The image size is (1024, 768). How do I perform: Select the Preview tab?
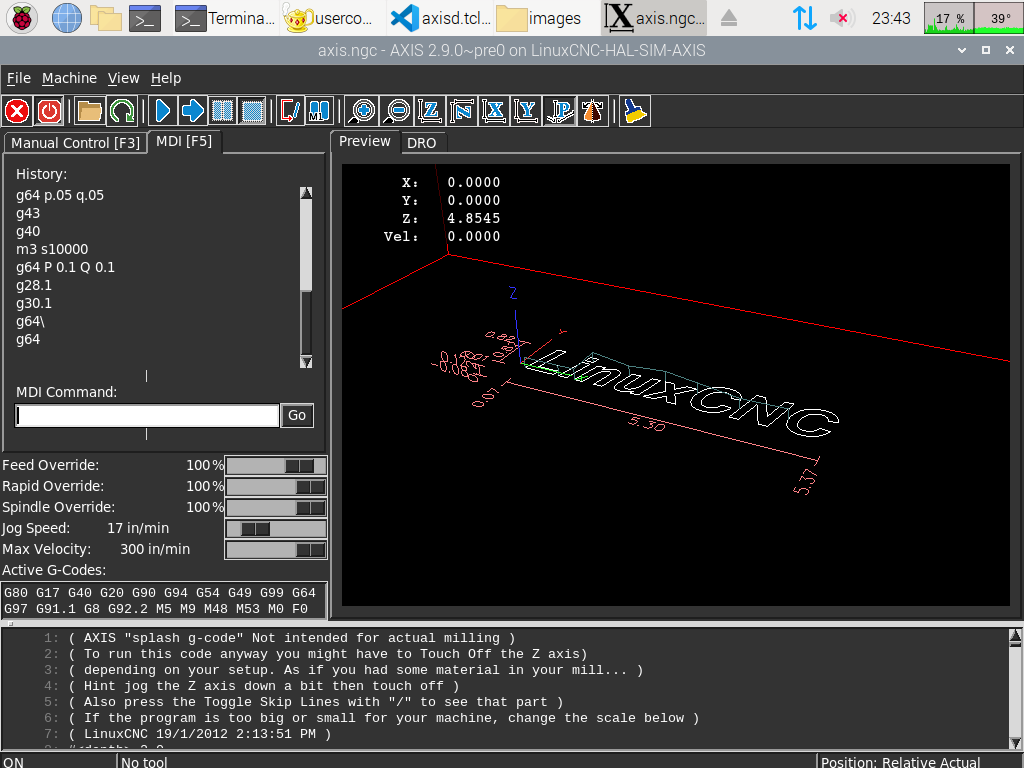(x=364, y=142)
